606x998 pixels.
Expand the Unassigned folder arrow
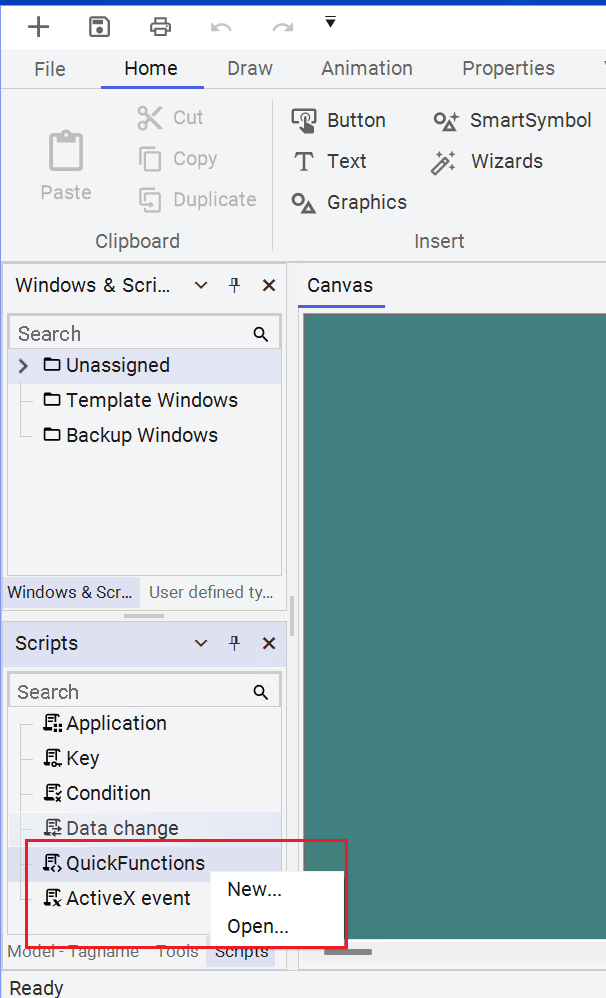tap(24, 365)
